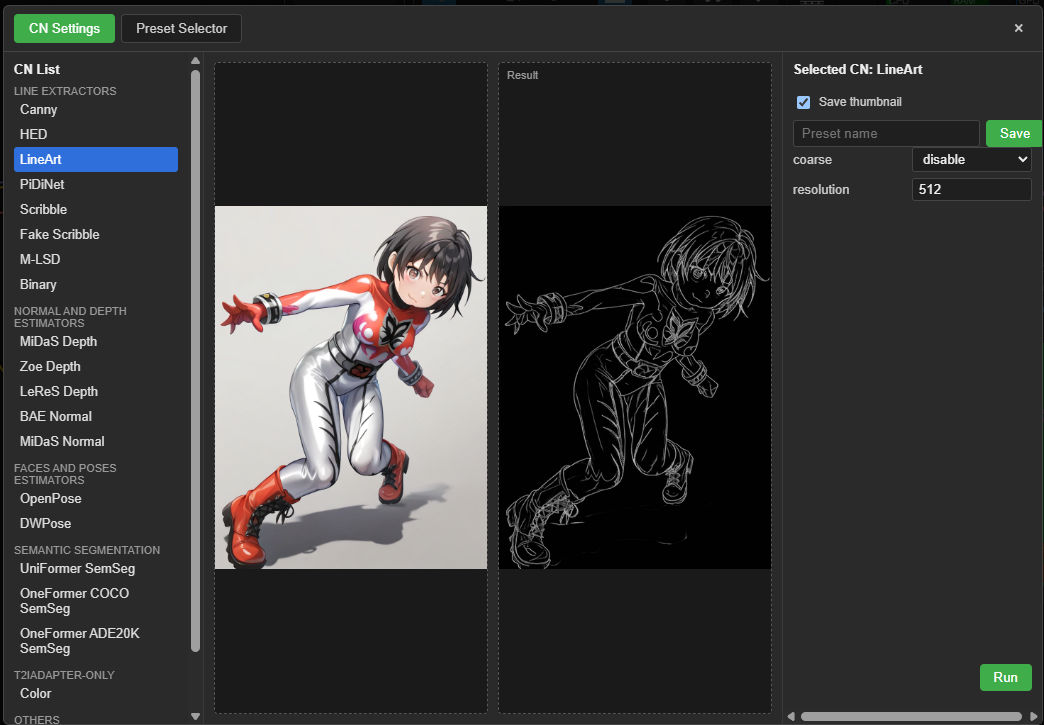Click the horizontal scrollbar left arrow
The height and width of the screenshot is (725, 1044).
791,716
